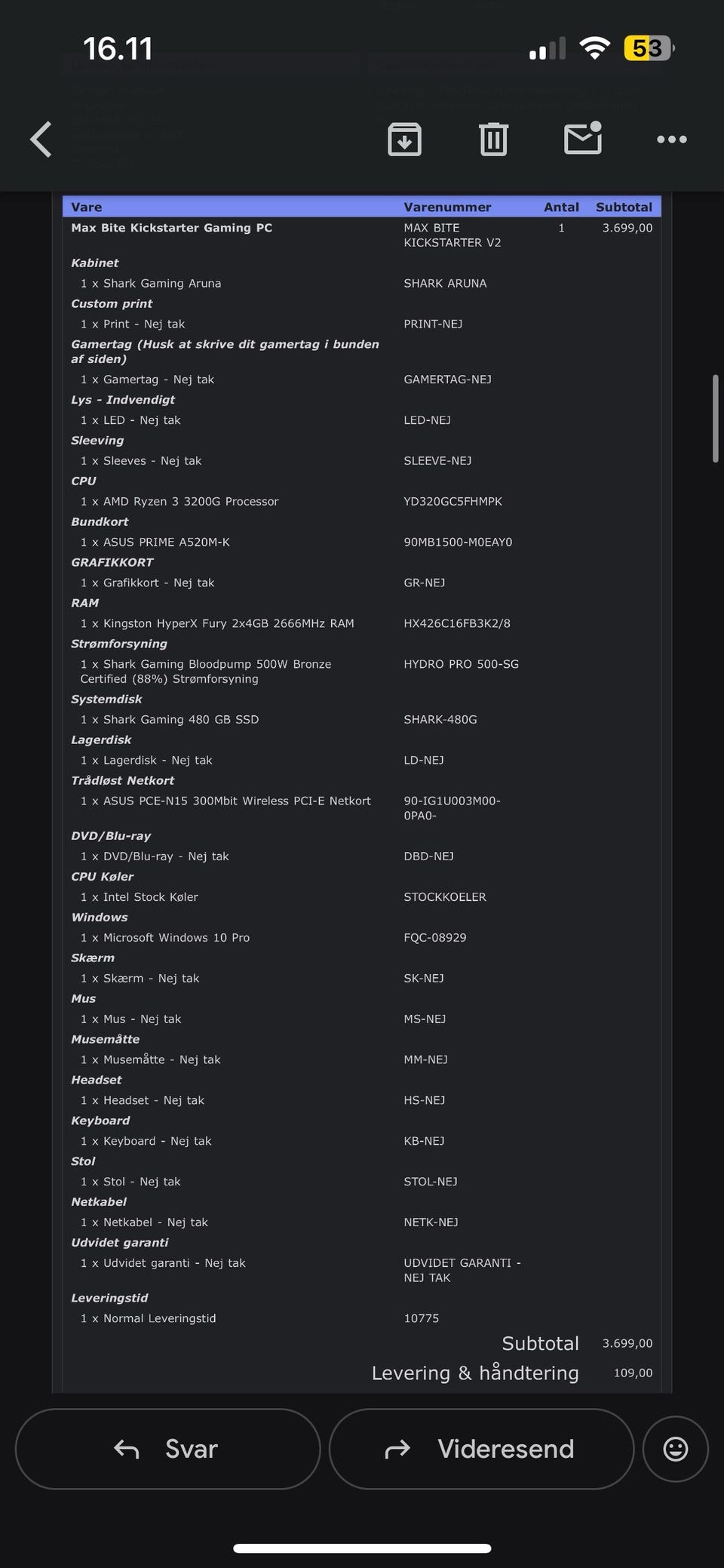
Task: Tap the Max Bite Kickstarter Gaming PC title
Action: (172, 228)
